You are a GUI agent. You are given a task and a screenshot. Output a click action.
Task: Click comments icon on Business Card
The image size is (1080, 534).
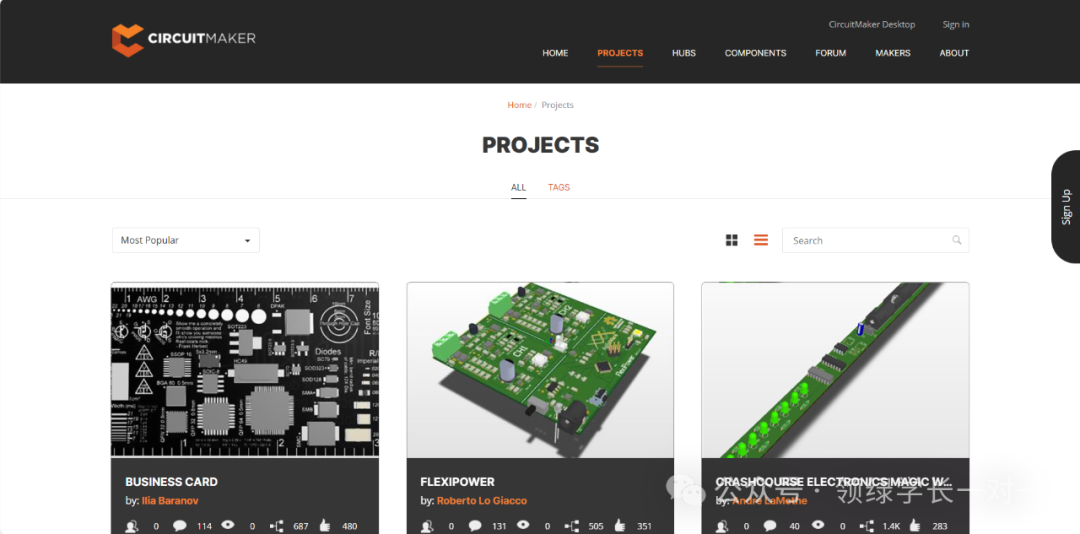(180, 526)
